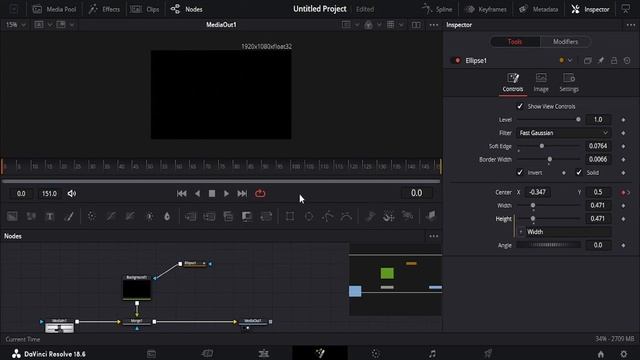This screenshot has width=640, height=360.
Task: Open the Cut page icon
Action: coord(207,353)
